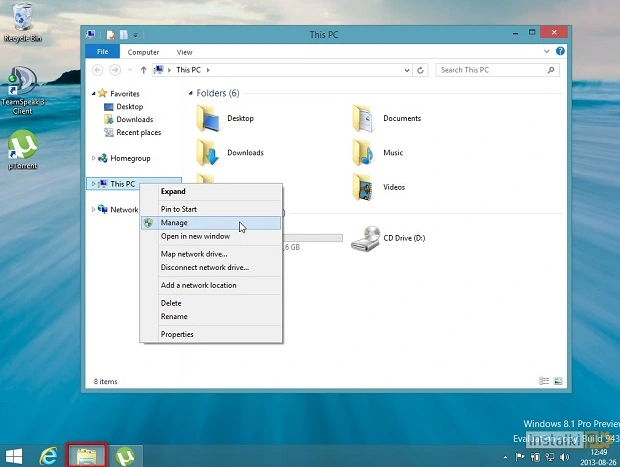Open the Computer ribbon tab
This screenshot has width=620, height=467.
point(143,52)
